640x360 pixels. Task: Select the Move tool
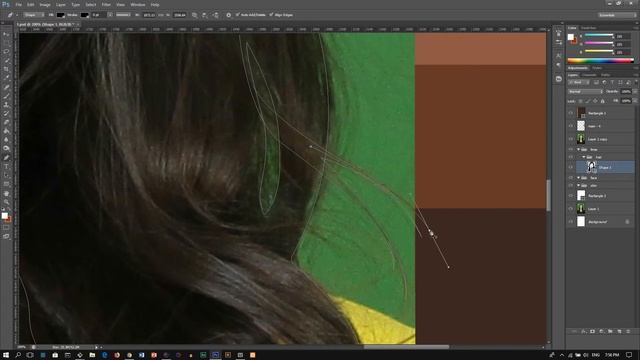6,35
